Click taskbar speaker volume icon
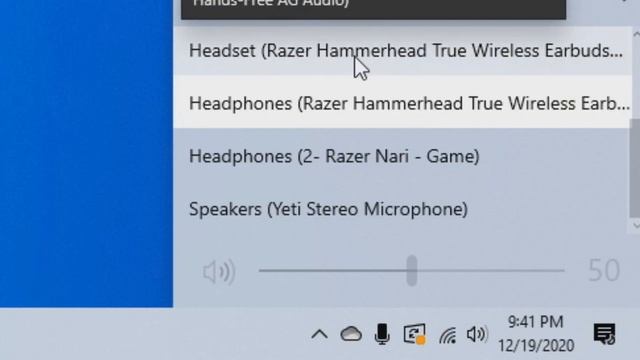 pos(477,334)
